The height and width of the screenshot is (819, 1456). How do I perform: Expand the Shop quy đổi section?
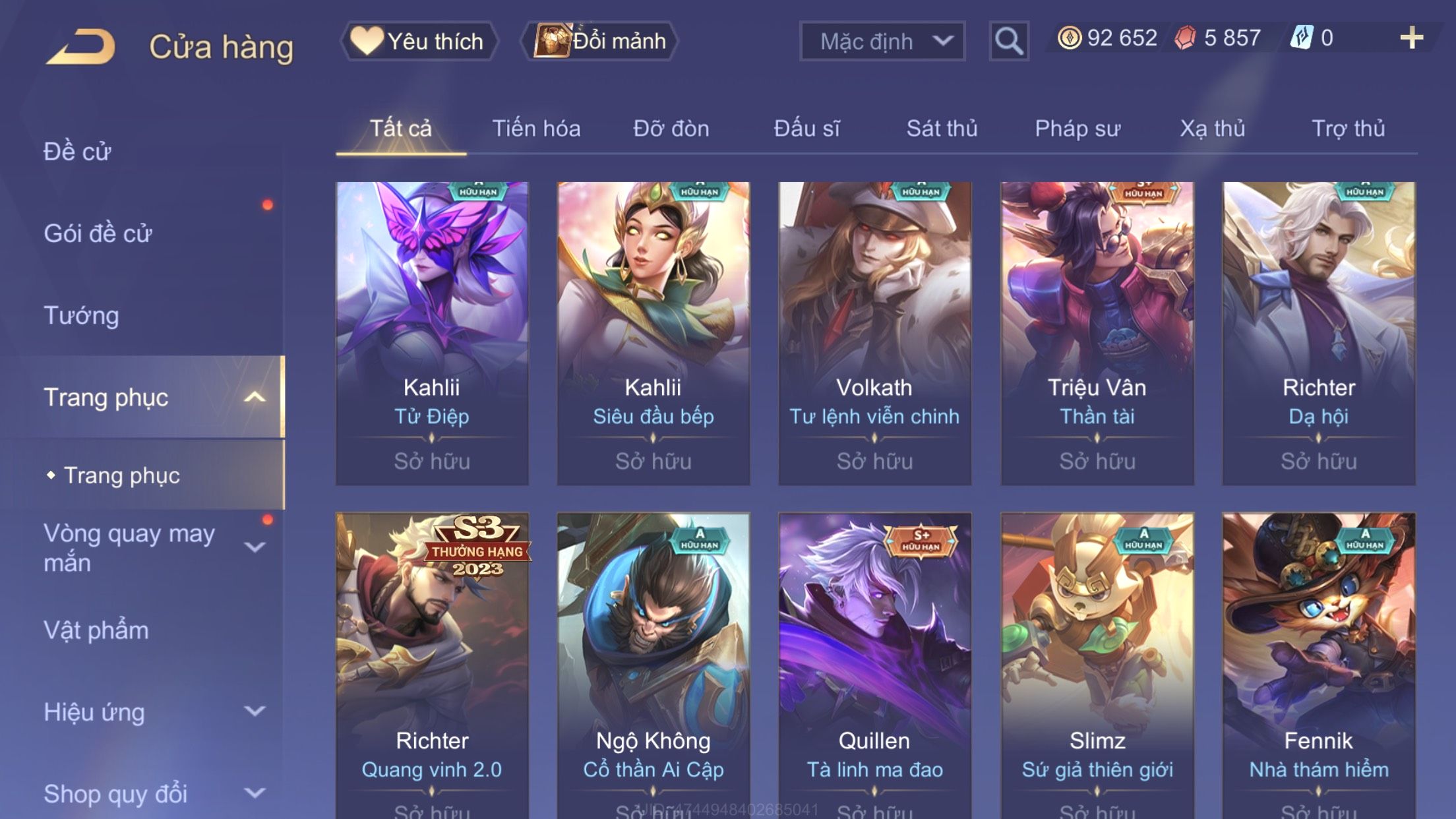click(x=255, y=793)
